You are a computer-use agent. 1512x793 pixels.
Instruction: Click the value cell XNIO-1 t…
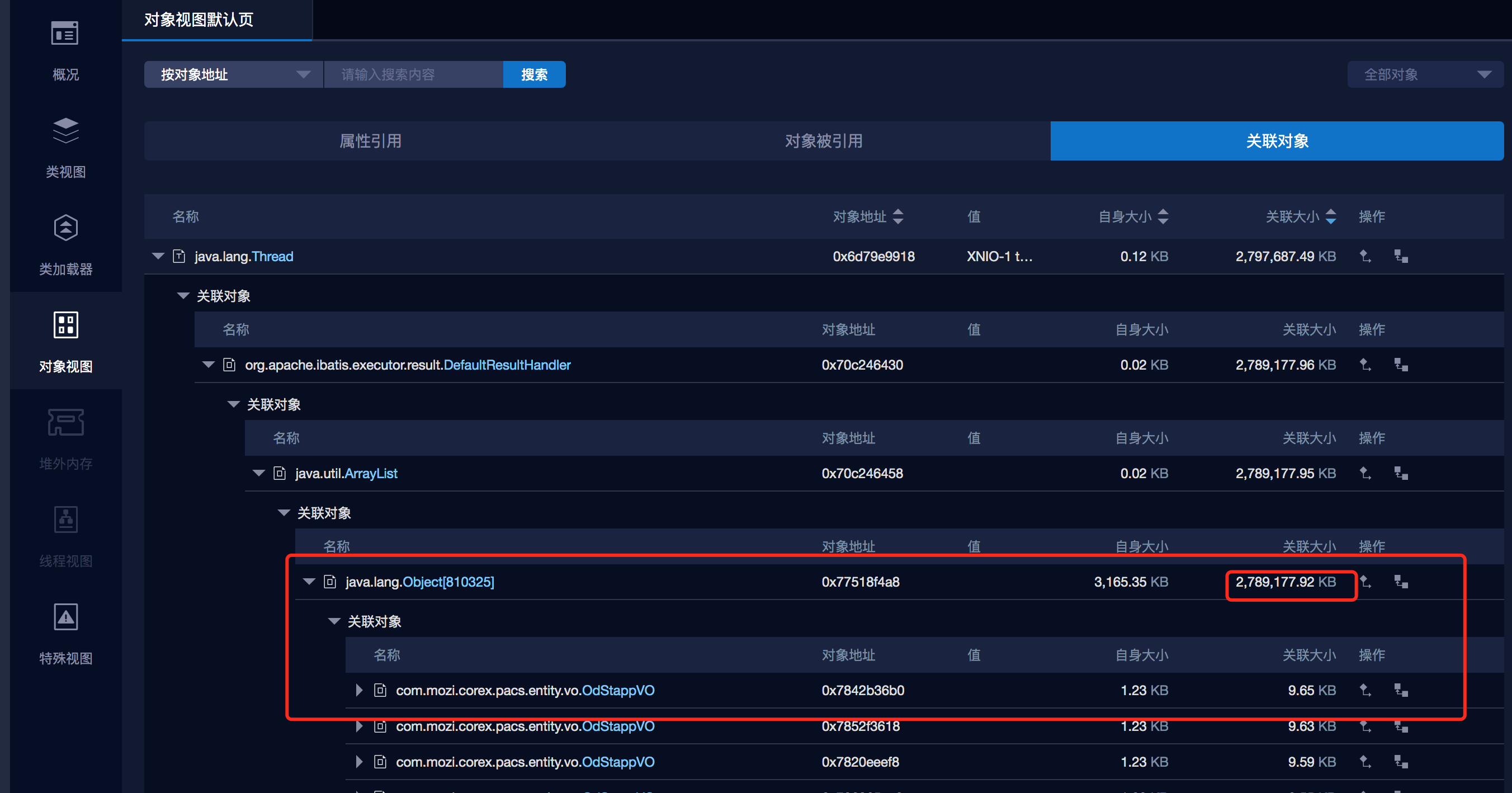(1000, 257)
